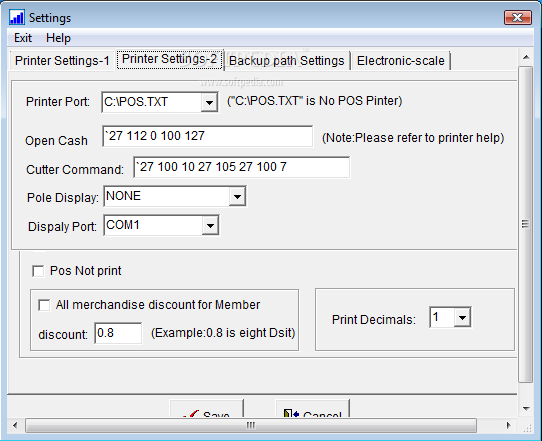Click the "Printer Port:" label
542x441 pixels.
pyautogui.click(x=58, y=102)
